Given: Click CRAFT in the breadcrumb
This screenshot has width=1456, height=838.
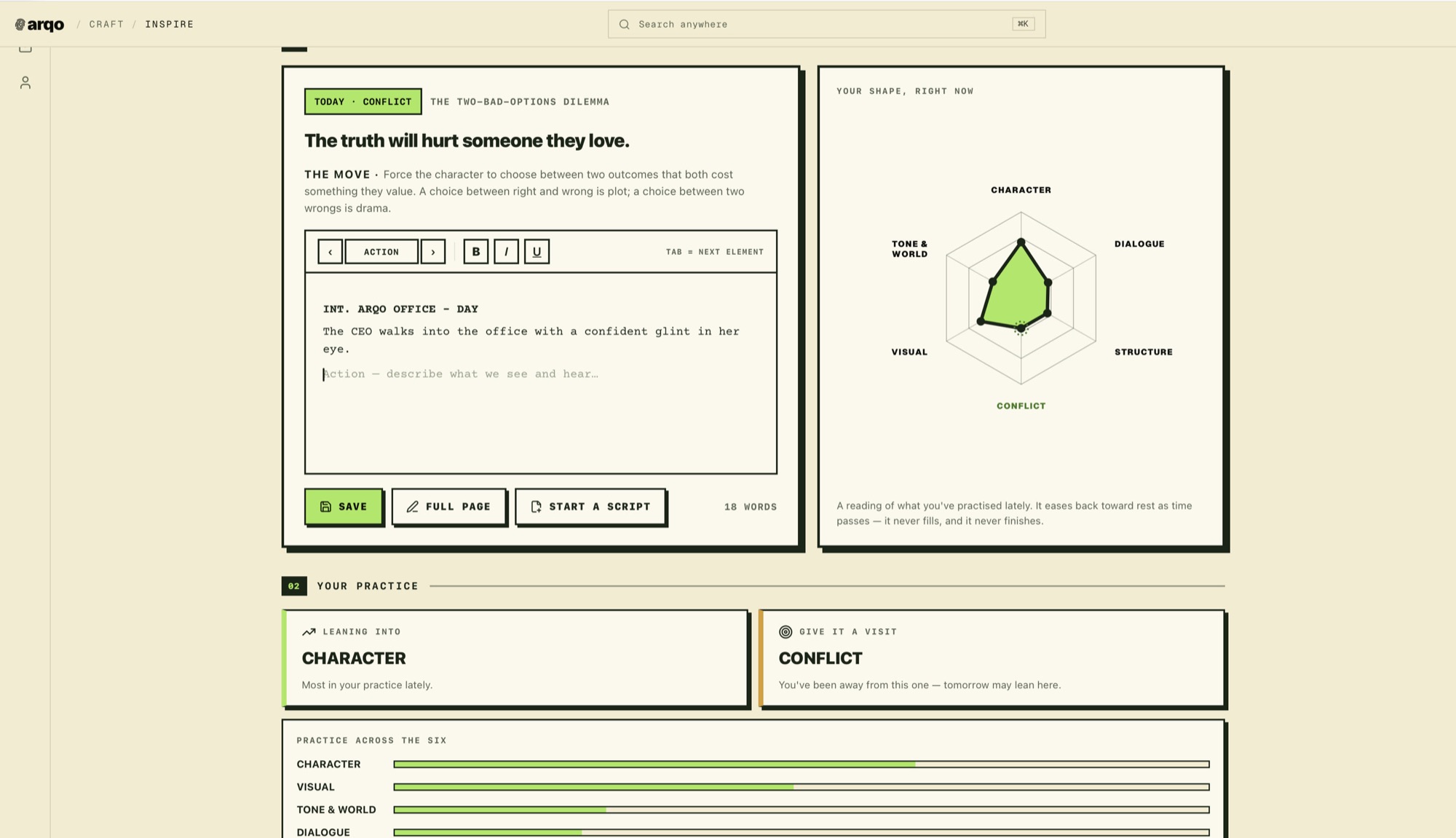Looking at the screenshot, I should click(106, 25).
